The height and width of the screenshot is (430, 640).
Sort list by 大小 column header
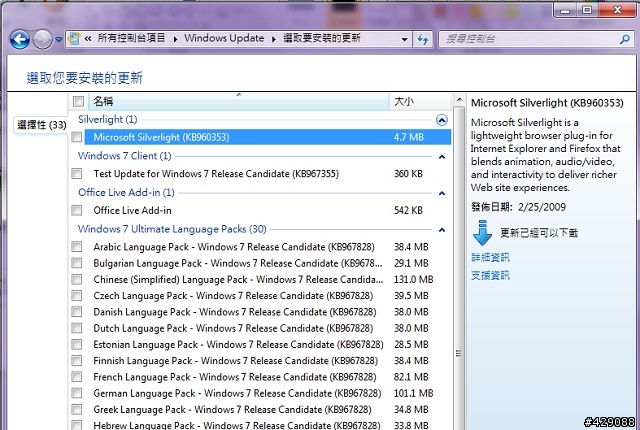coord(420,101)
